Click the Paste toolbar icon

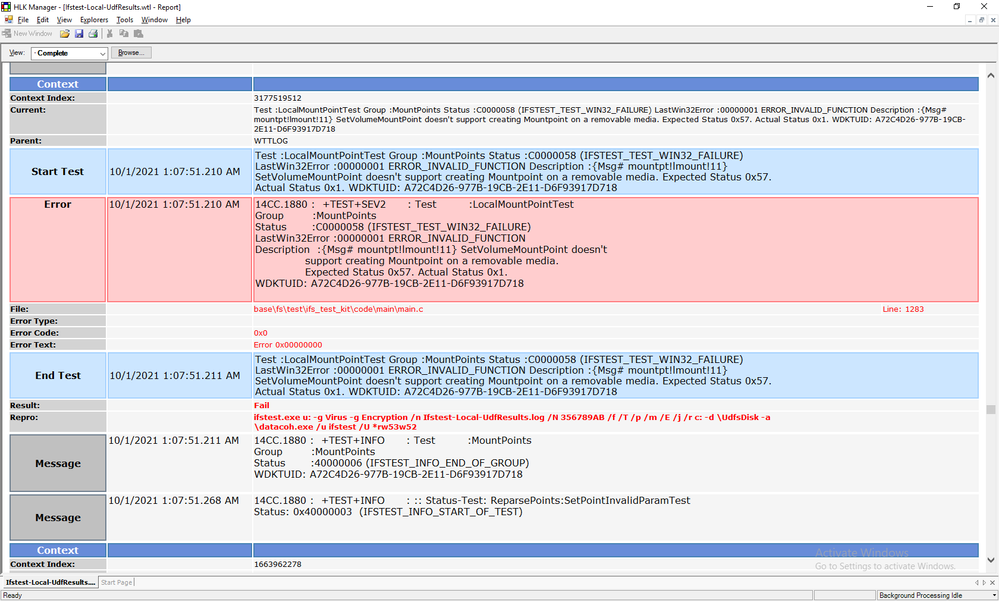(x=138, y=34)
